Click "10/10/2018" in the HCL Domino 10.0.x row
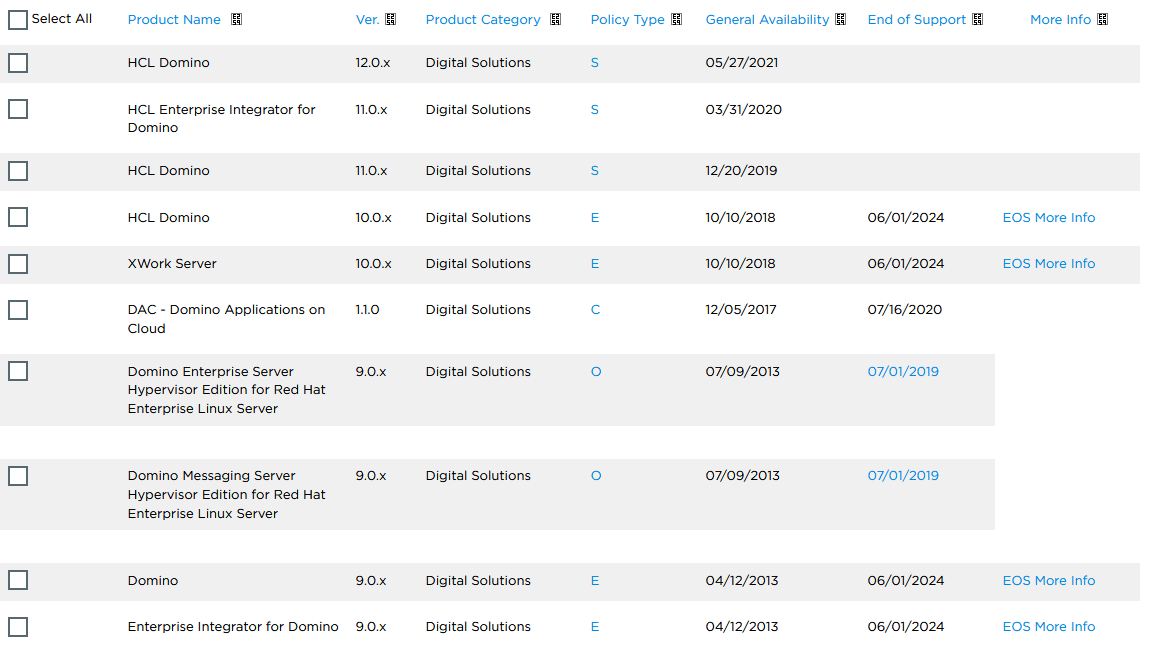Screen dimensions: 1154x657 [x=740, y=218]
